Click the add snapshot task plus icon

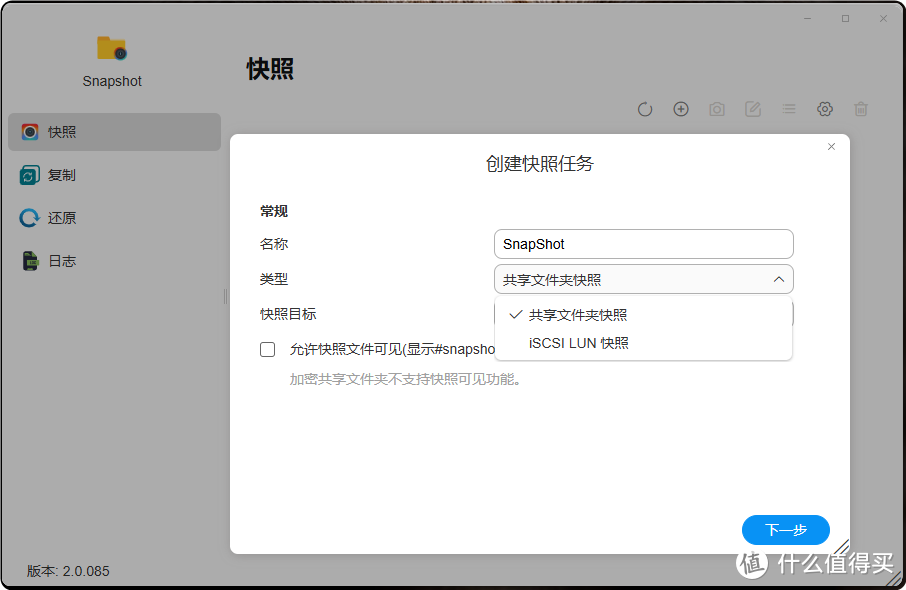point(681,109)
